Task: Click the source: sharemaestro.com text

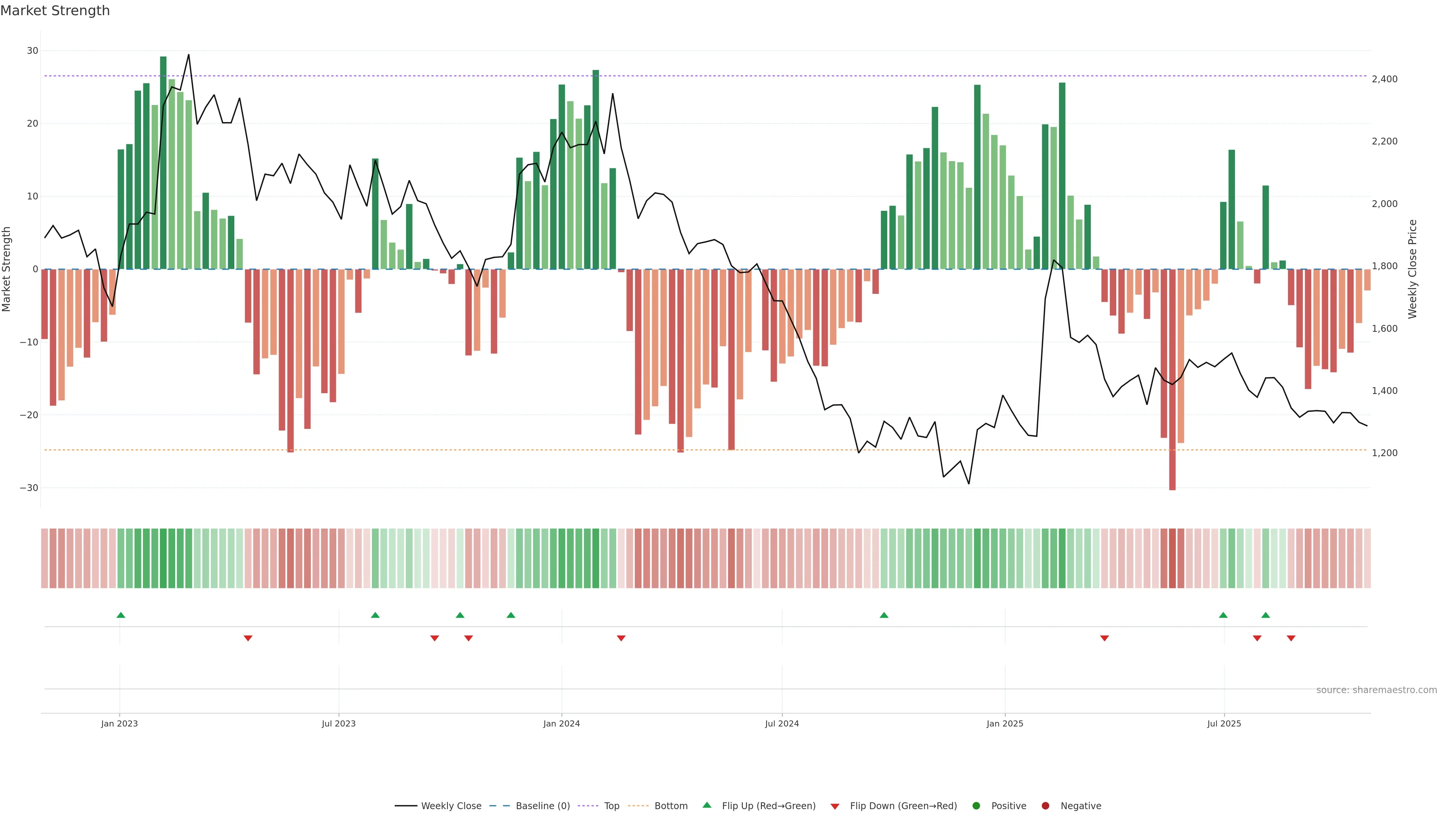Action: click(x=1376, y=690)
